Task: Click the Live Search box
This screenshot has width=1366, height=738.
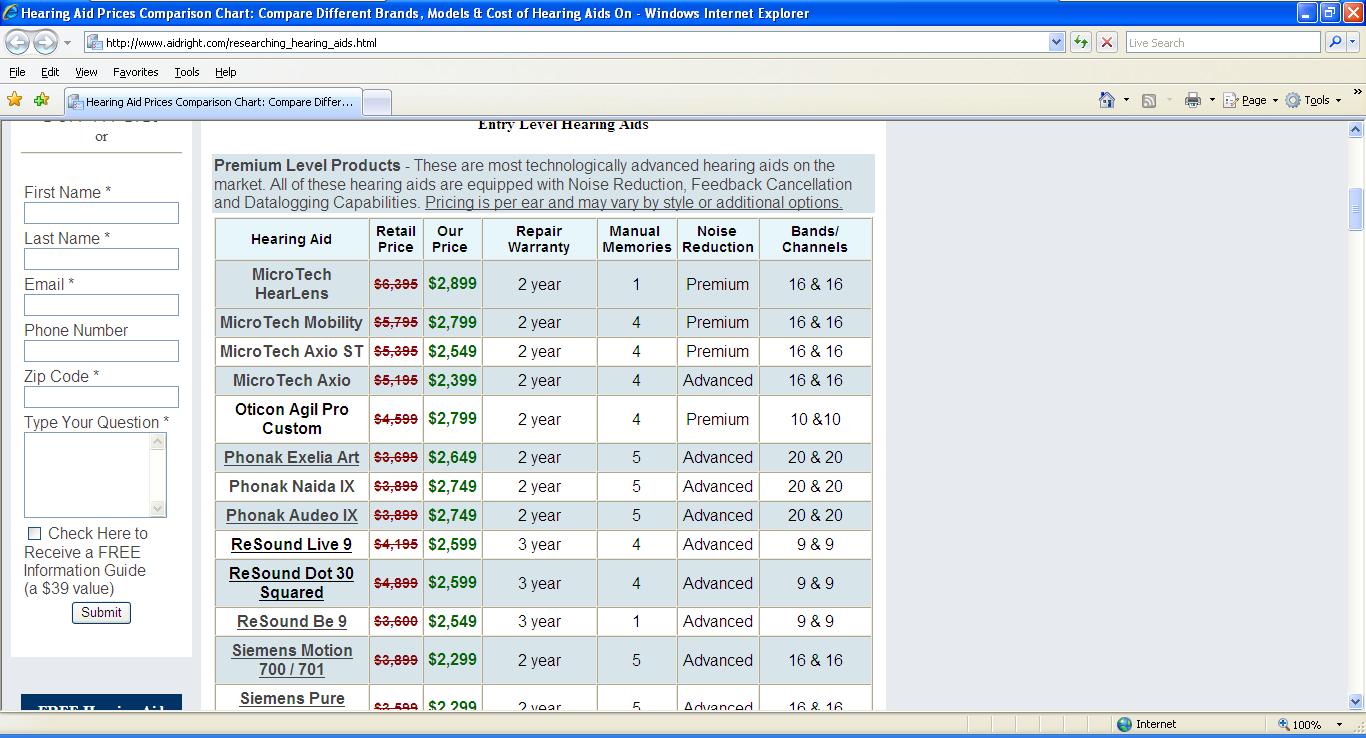Action: pyautogui.click(x=1221, y=42)
